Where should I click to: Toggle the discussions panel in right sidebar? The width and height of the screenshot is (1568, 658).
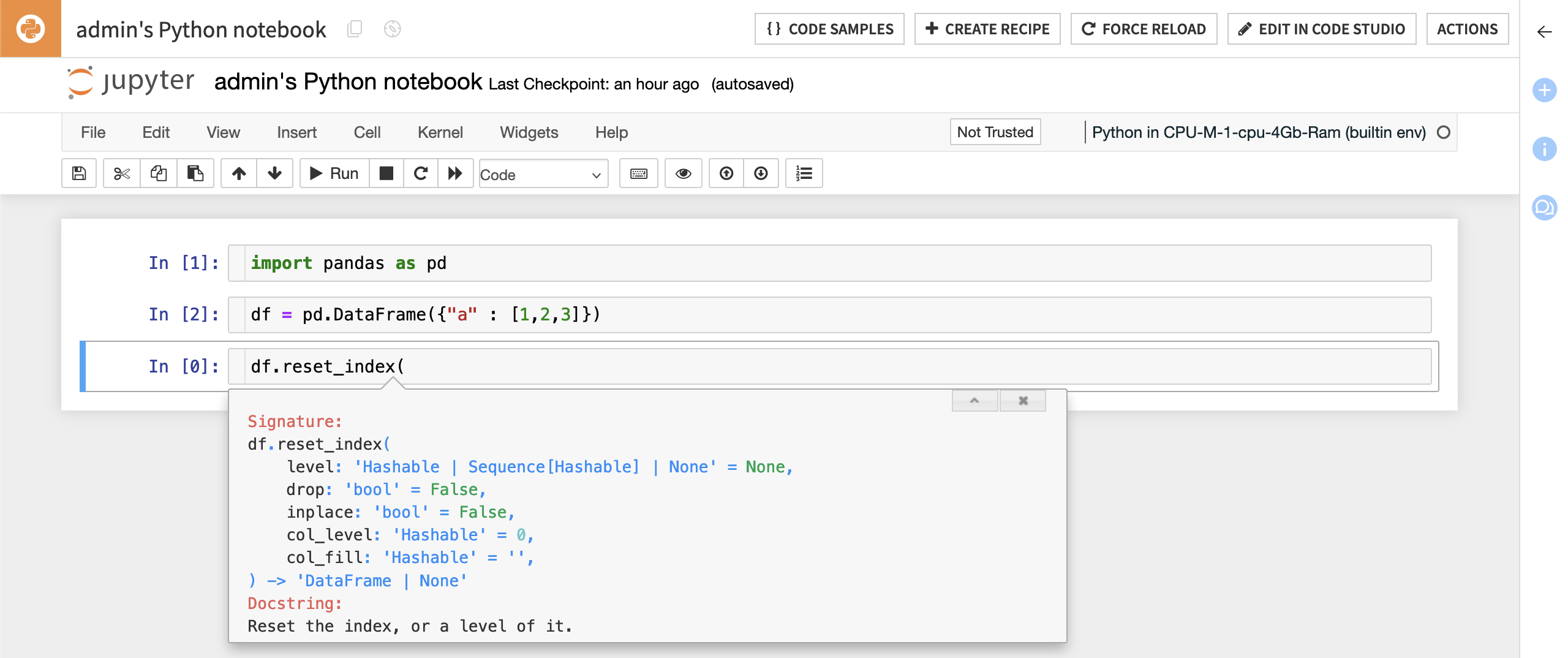[1544, 208]
